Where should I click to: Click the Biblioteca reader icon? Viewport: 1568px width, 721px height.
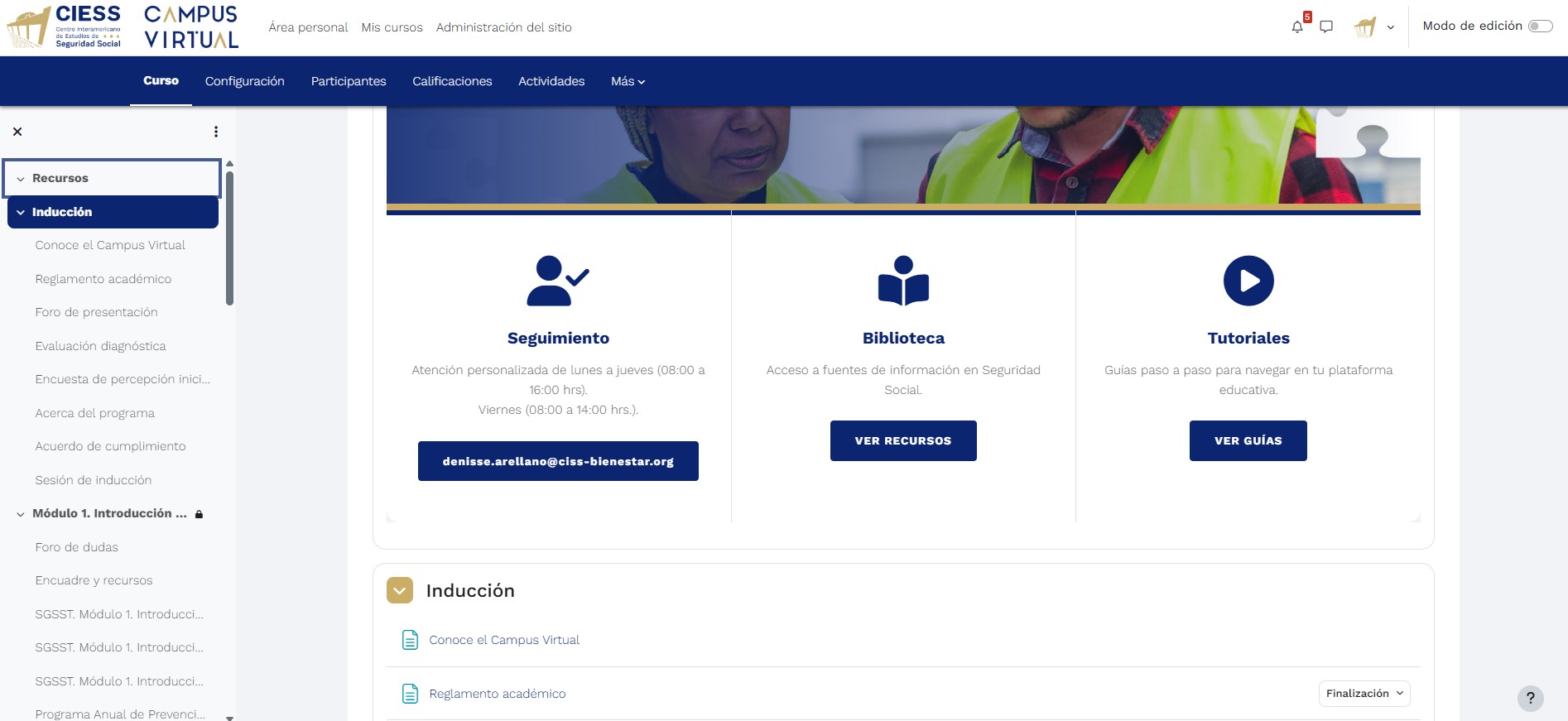[903, 281]
